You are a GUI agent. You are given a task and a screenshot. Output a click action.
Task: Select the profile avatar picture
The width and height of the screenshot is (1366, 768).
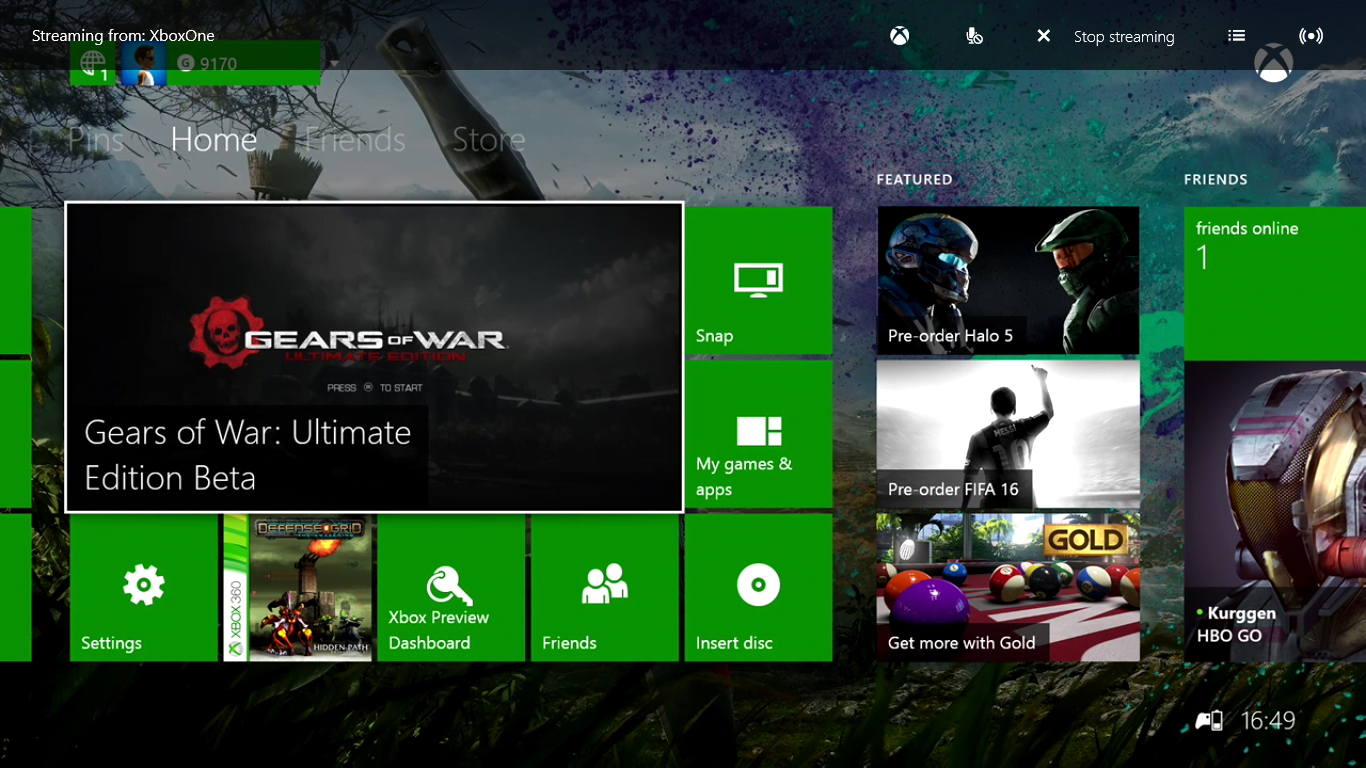[143, 64]
